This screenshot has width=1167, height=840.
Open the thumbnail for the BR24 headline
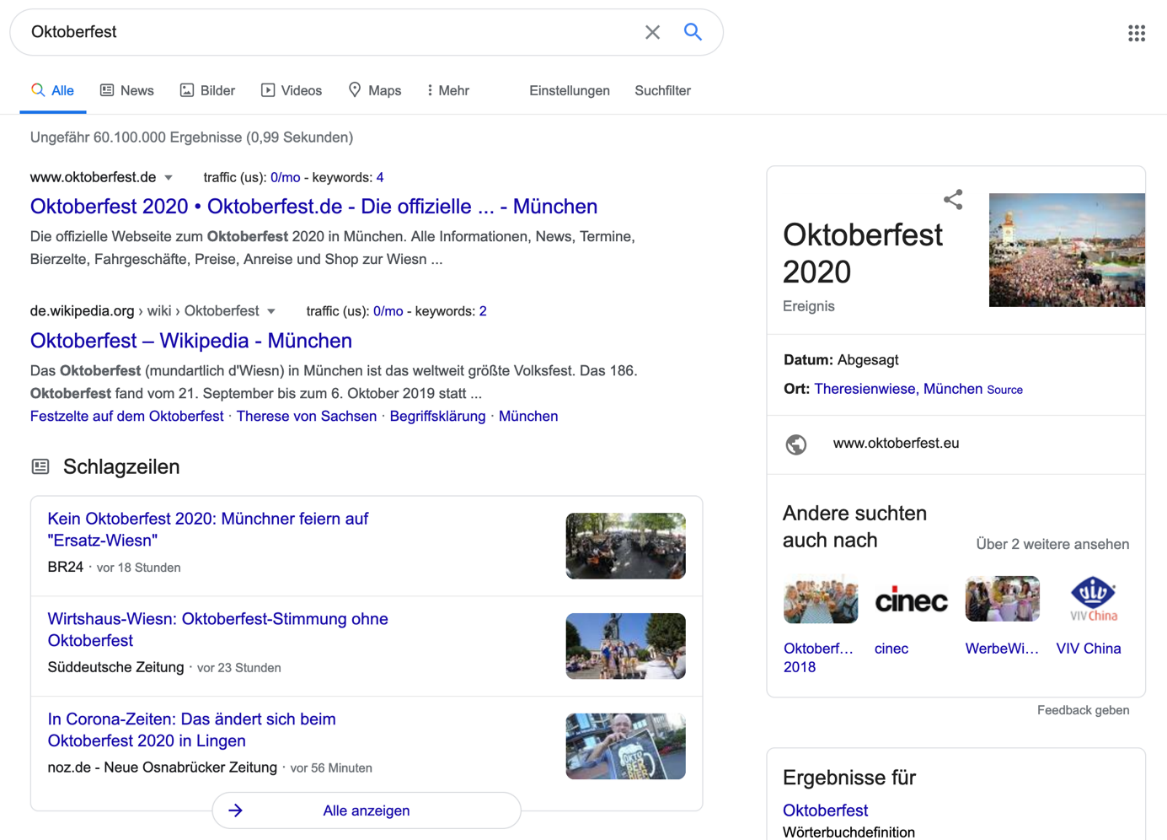(x=626, y=546)
